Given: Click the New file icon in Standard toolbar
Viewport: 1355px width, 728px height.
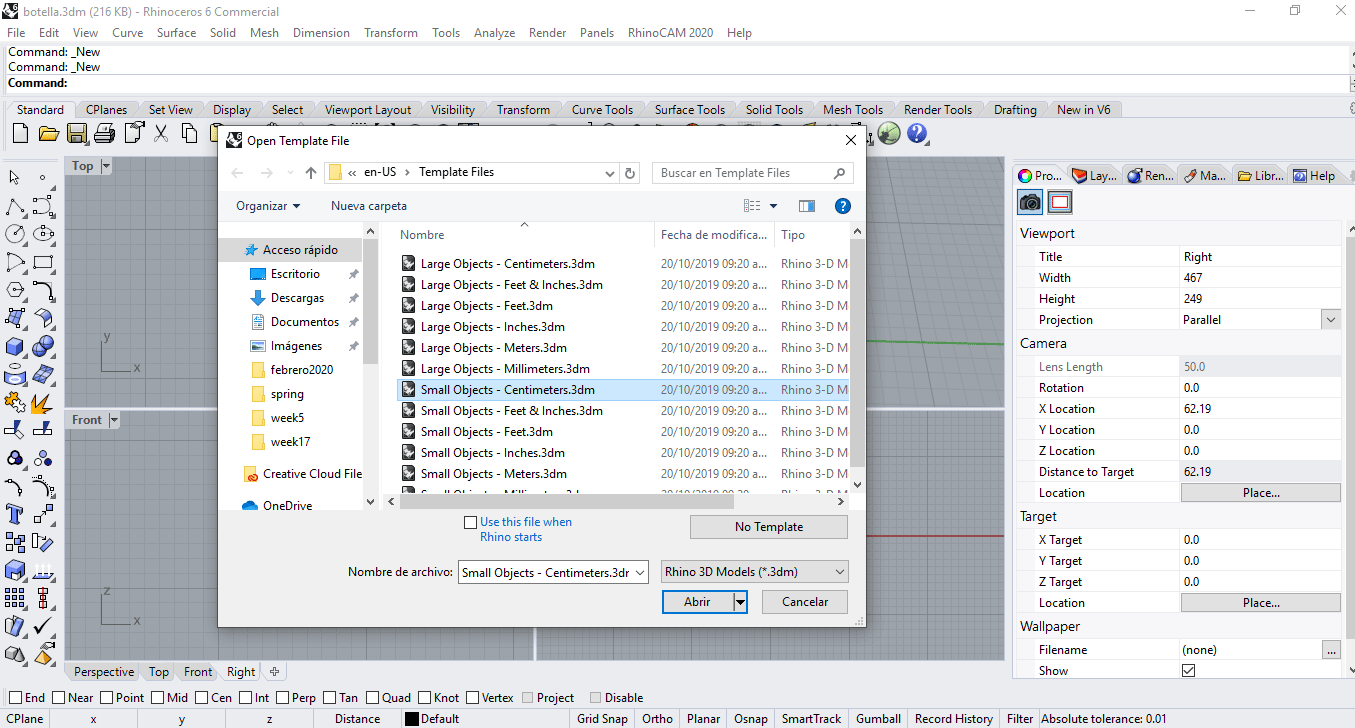Looking at the screenshot, I should (x=21, y=133).
